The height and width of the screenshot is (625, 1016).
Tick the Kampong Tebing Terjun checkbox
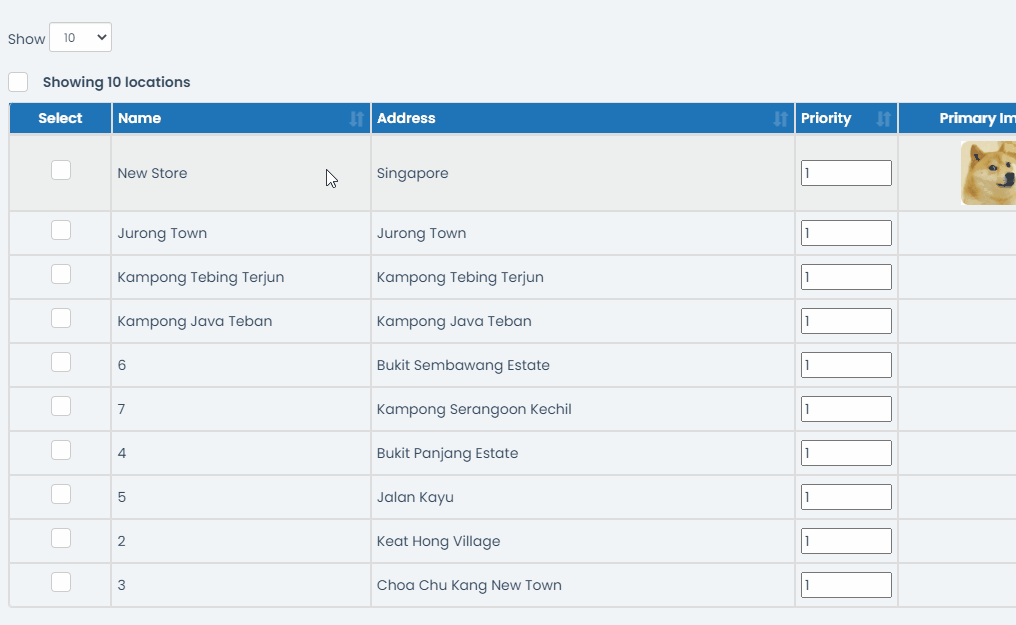click(61, 274)
